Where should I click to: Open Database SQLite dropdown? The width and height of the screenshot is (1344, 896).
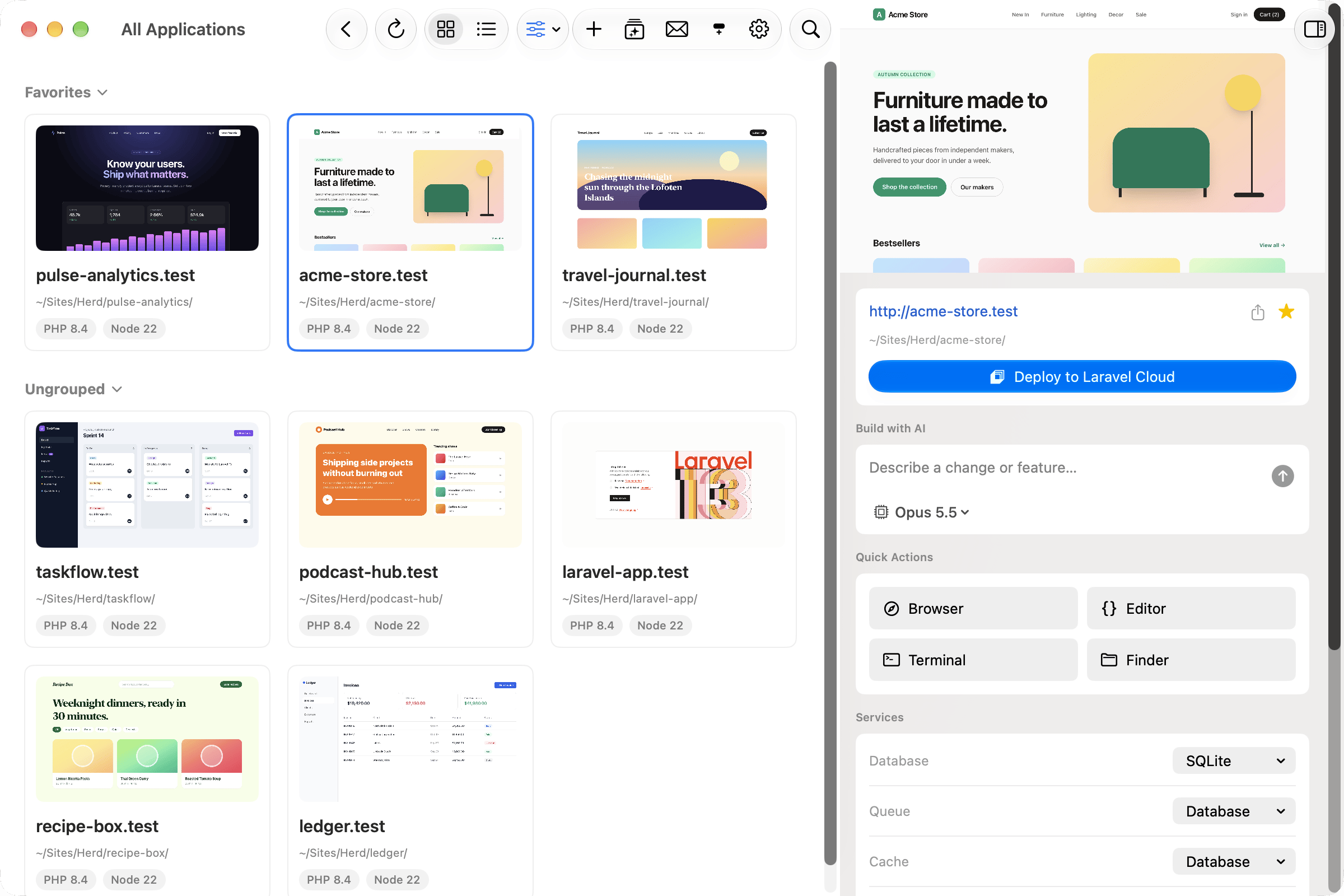click(1234, 760)
